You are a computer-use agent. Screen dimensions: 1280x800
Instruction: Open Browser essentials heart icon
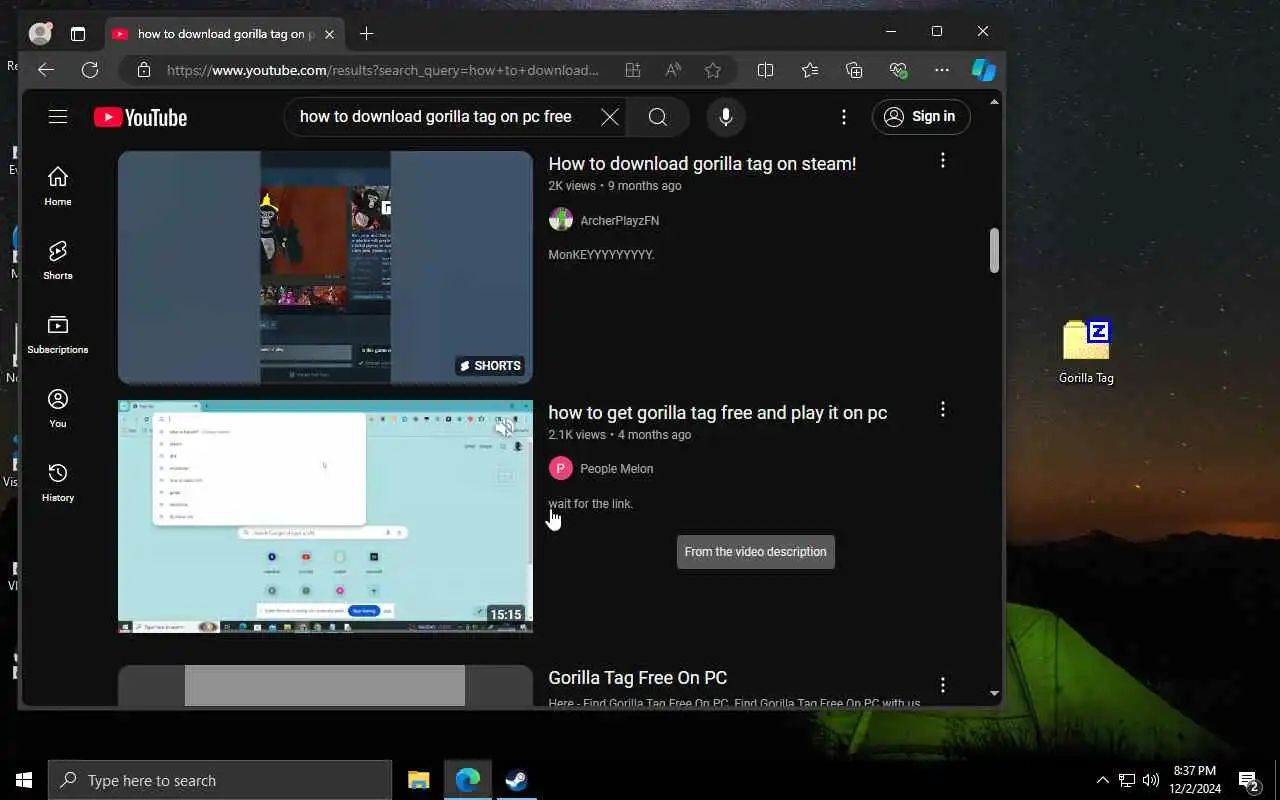point(898,70)
